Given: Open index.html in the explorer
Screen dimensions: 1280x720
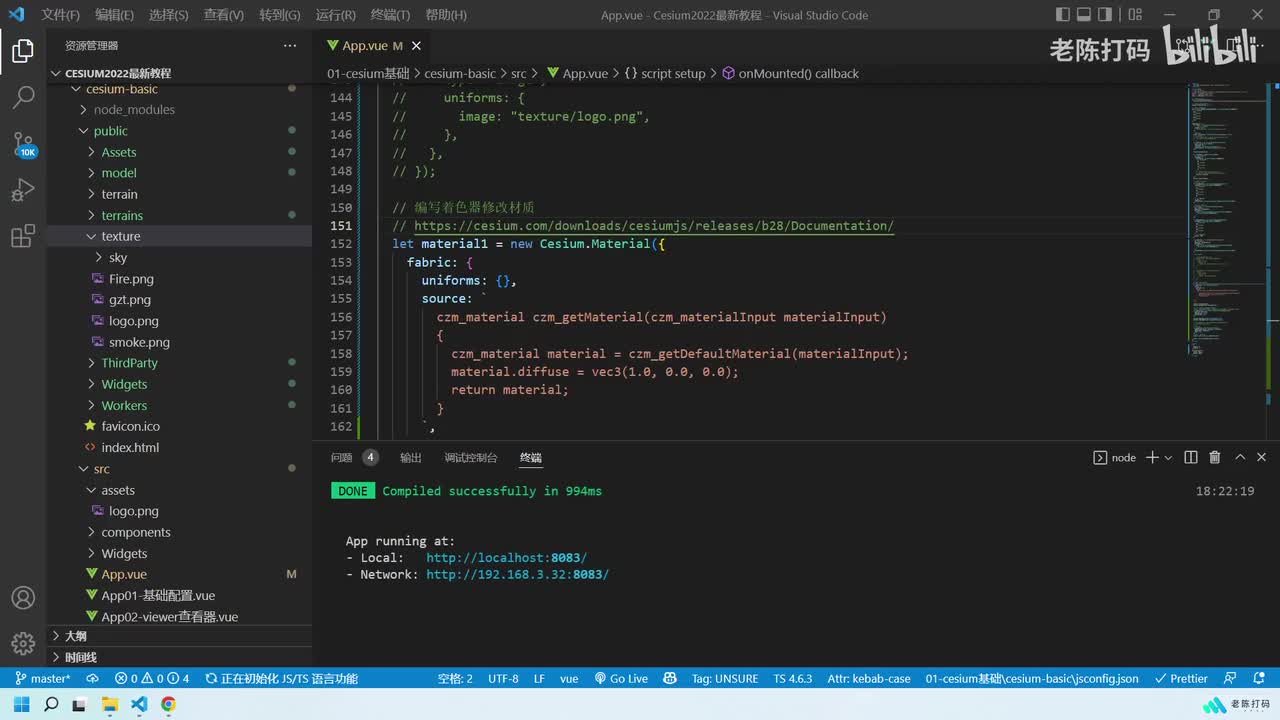Looking at the screenshot, I should 130,447.
